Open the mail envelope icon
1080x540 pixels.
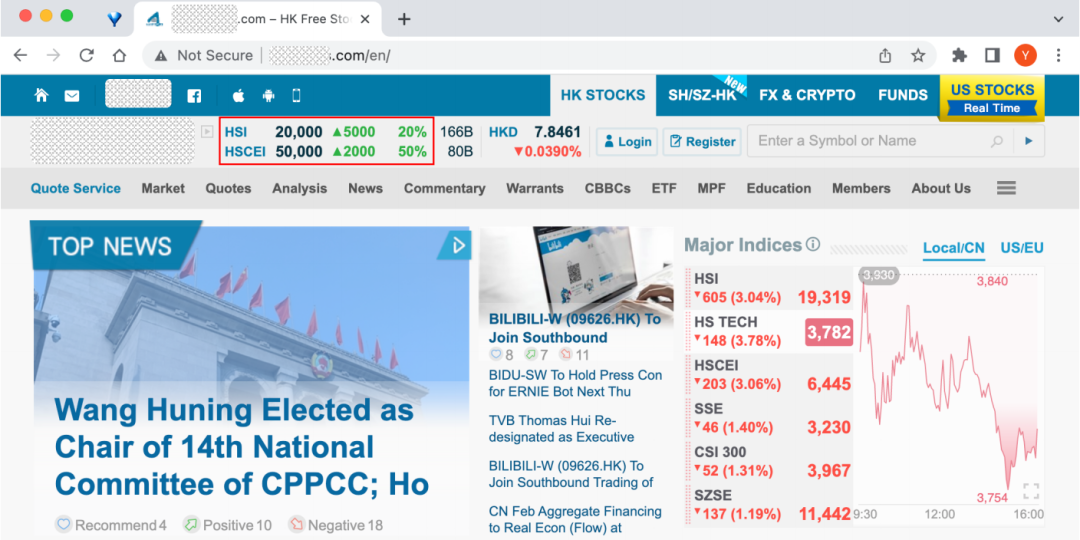(72, 96)
